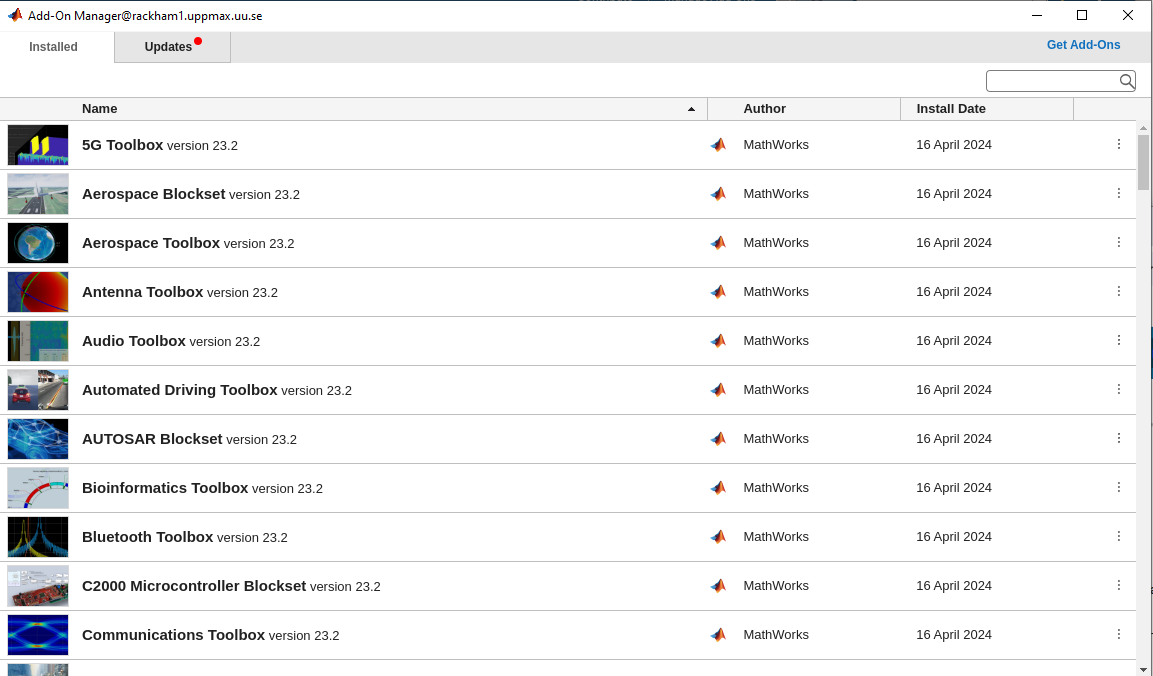This screenshot has height=676, width=1153.
Task: Click the Aerospace Toolbox globe thumbnail
Action: [x=38, y=243]
